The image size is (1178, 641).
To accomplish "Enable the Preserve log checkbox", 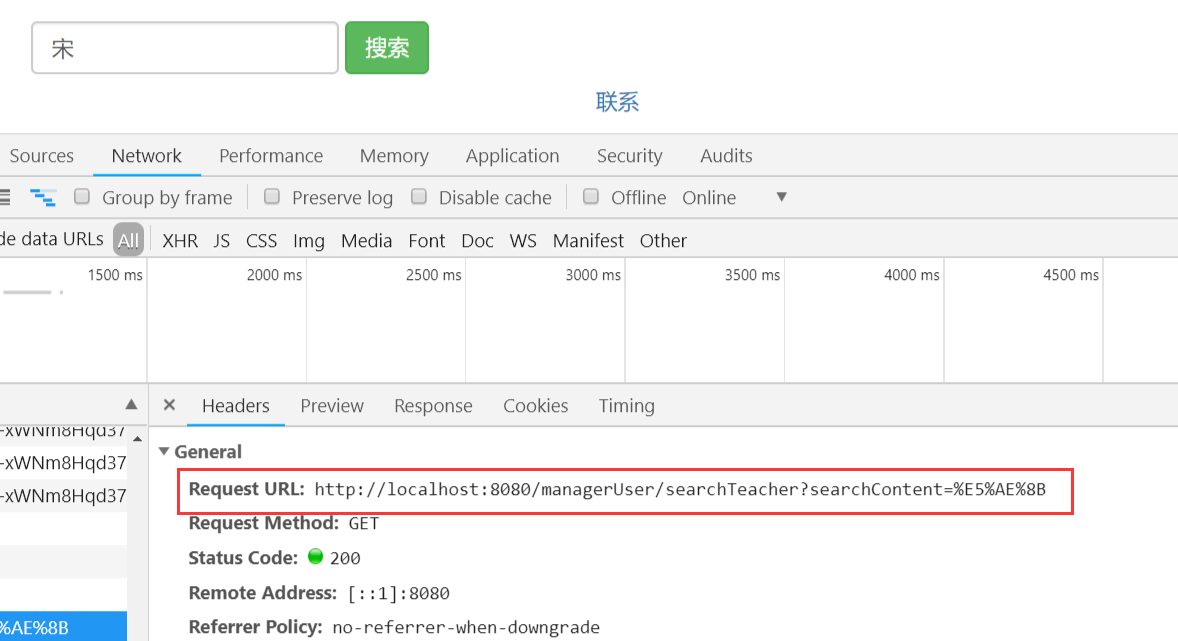I will click(272, 197).
